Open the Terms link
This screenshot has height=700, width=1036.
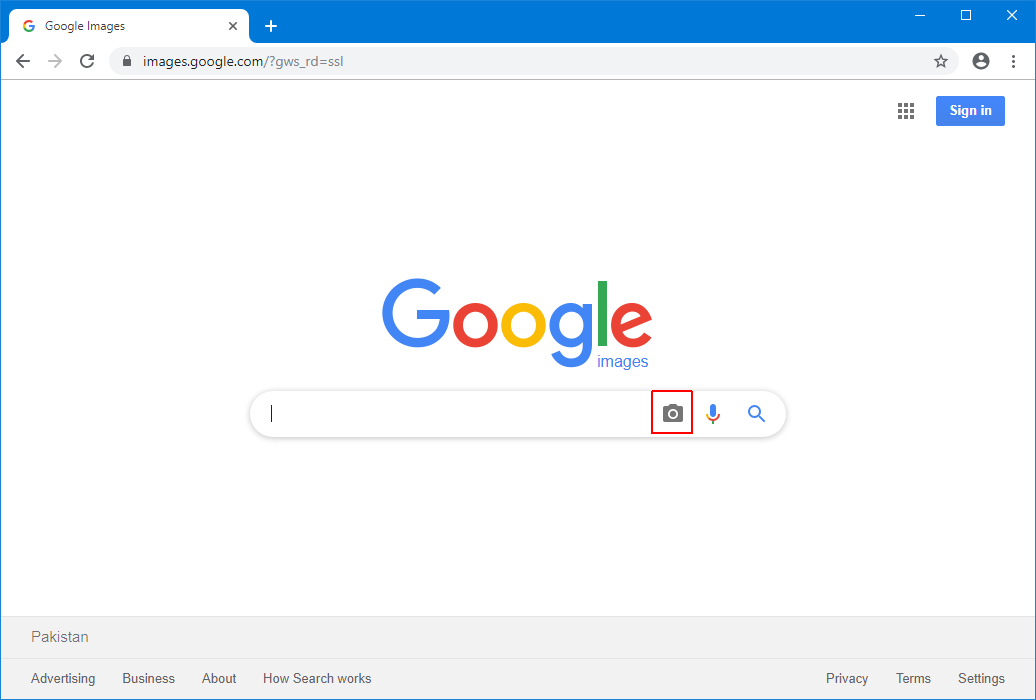coord(913,678)
